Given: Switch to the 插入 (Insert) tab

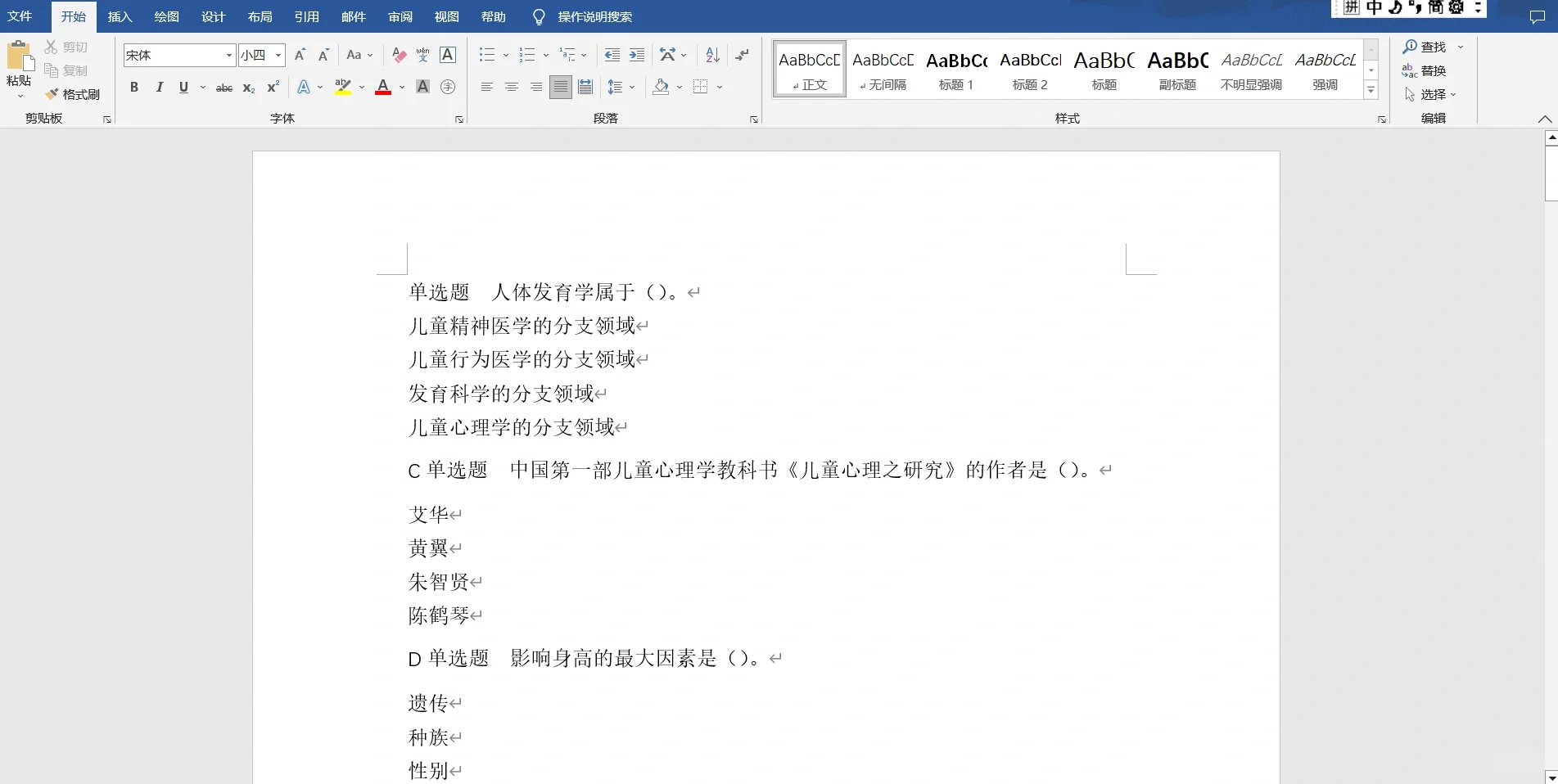Looking at the screenshot, I should (120, 16).
